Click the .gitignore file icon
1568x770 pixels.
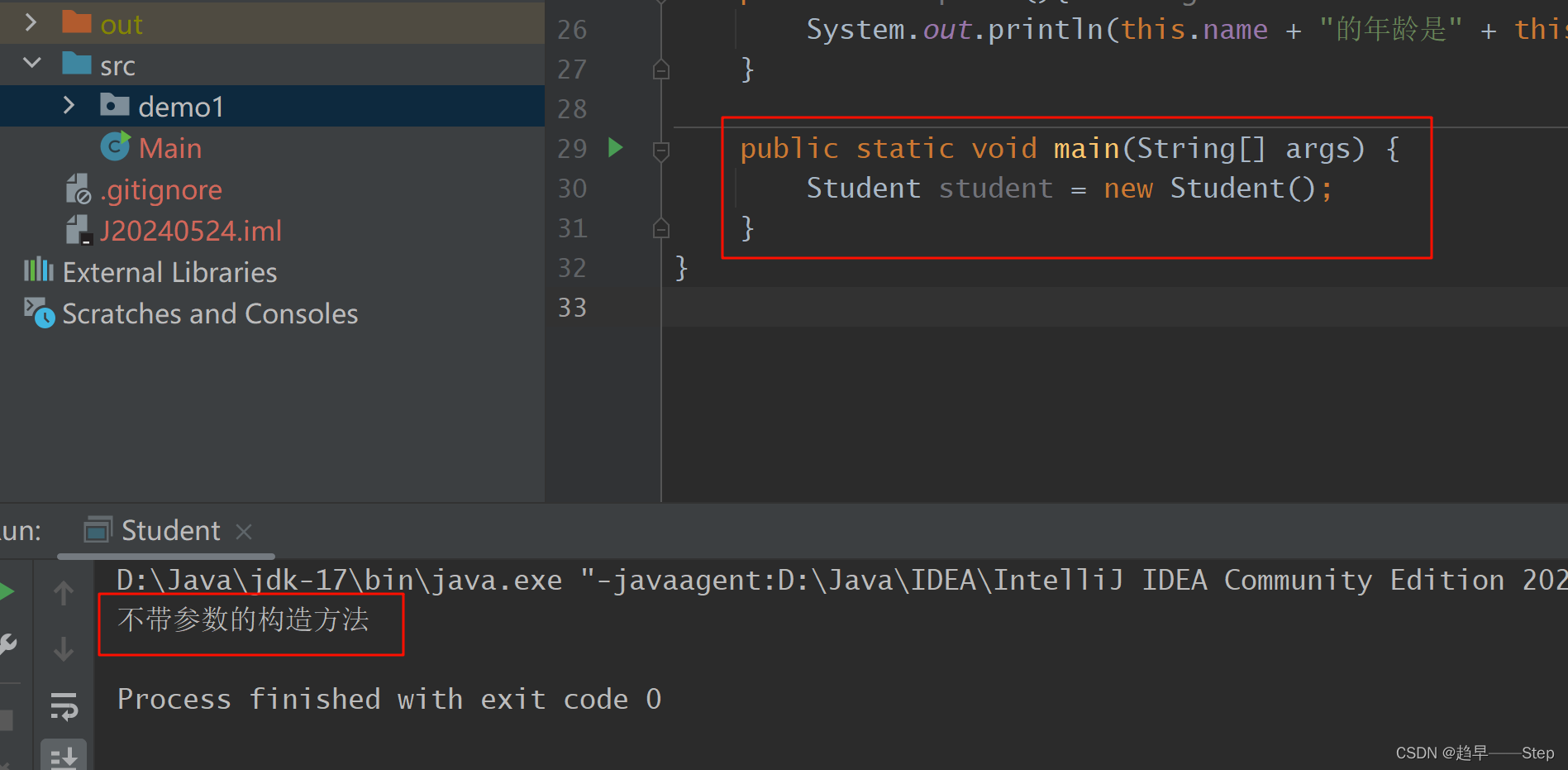(x=79, y=189)
